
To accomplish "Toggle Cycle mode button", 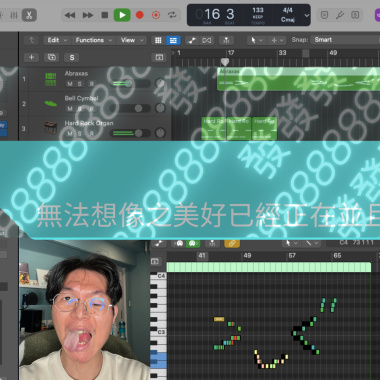I will click(x=172, y=15).
